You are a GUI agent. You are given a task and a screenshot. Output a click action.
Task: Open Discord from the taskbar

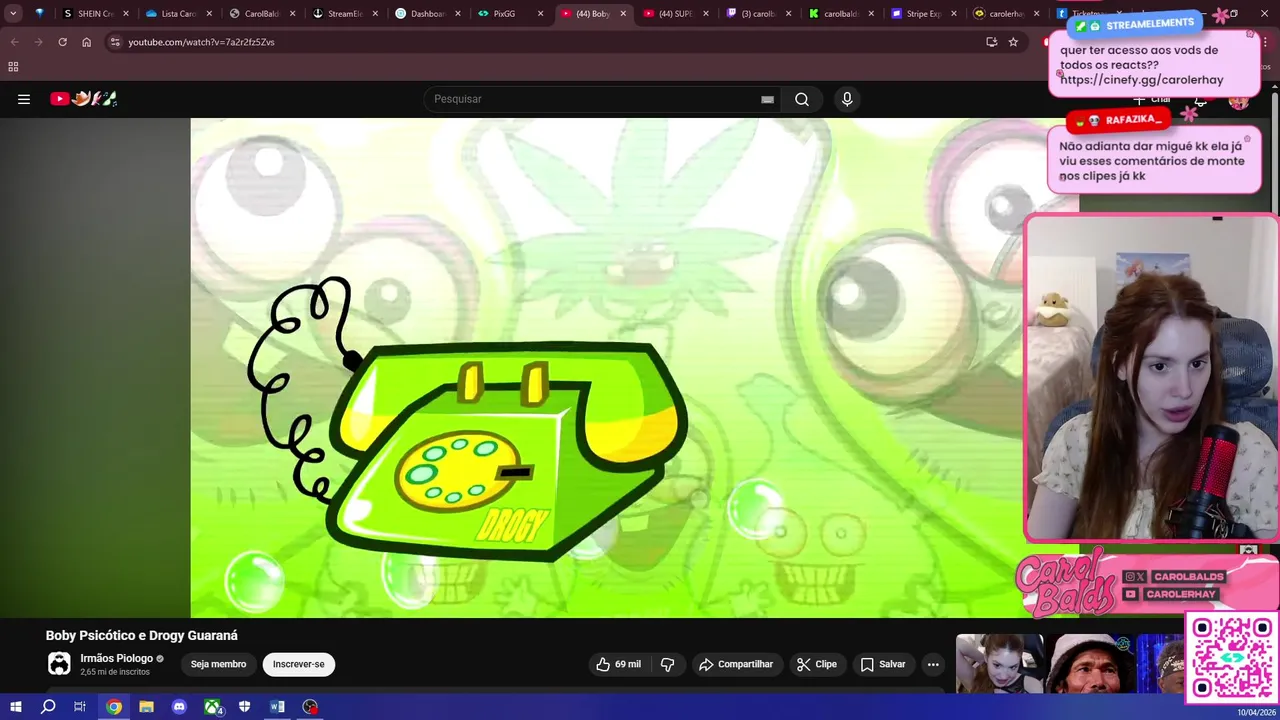click(179, 707)
